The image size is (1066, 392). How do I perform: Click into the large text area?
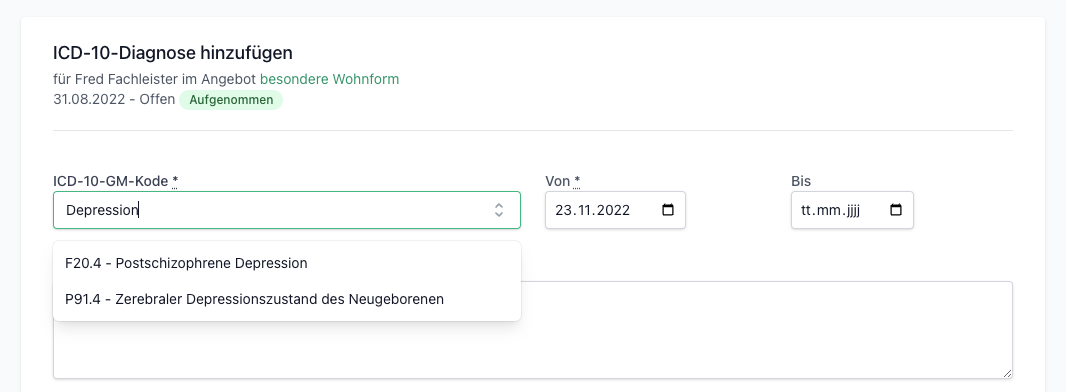point(533,329)
